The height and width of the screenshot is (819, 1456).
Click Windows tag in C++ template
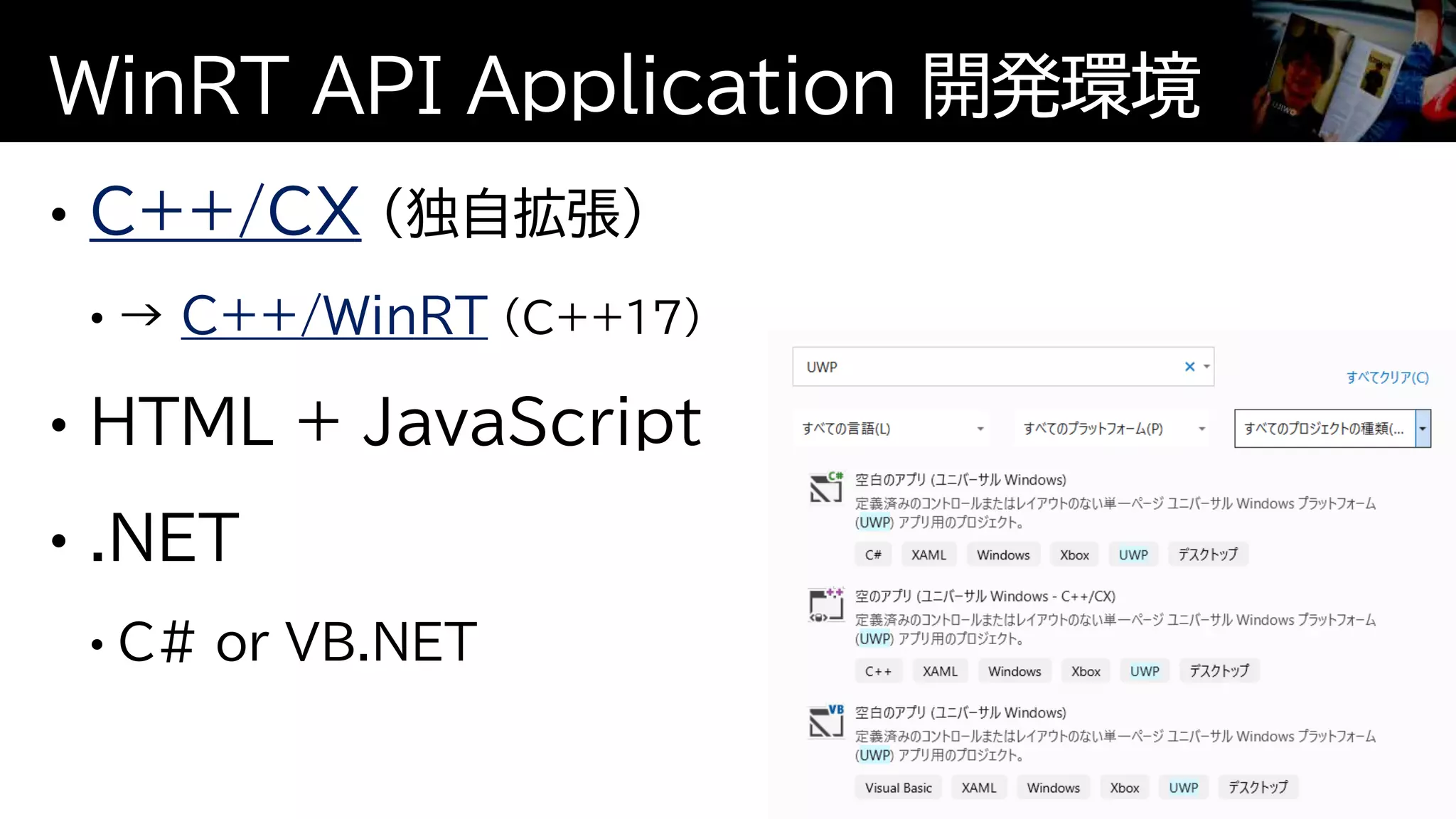tap(1015, 671)
